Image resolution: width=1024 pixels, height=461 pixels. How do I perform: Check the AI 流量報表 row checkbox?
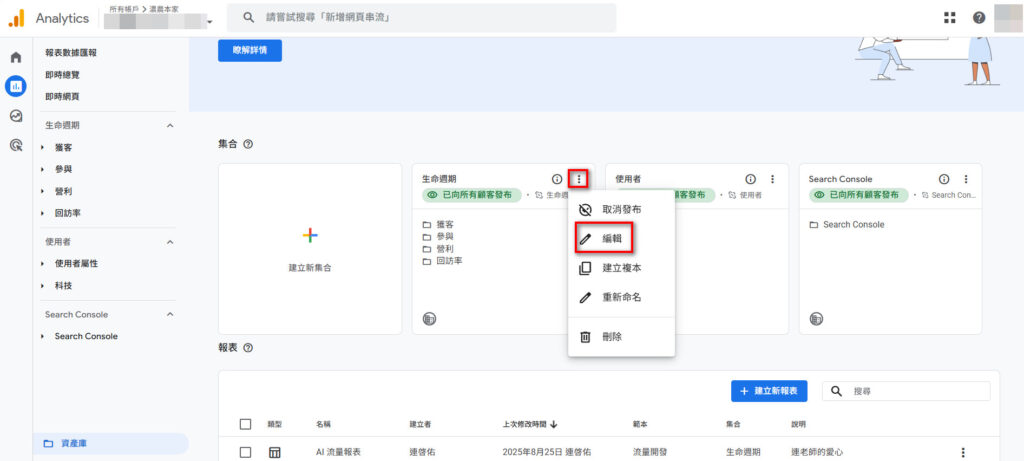(x=246, y=452)
